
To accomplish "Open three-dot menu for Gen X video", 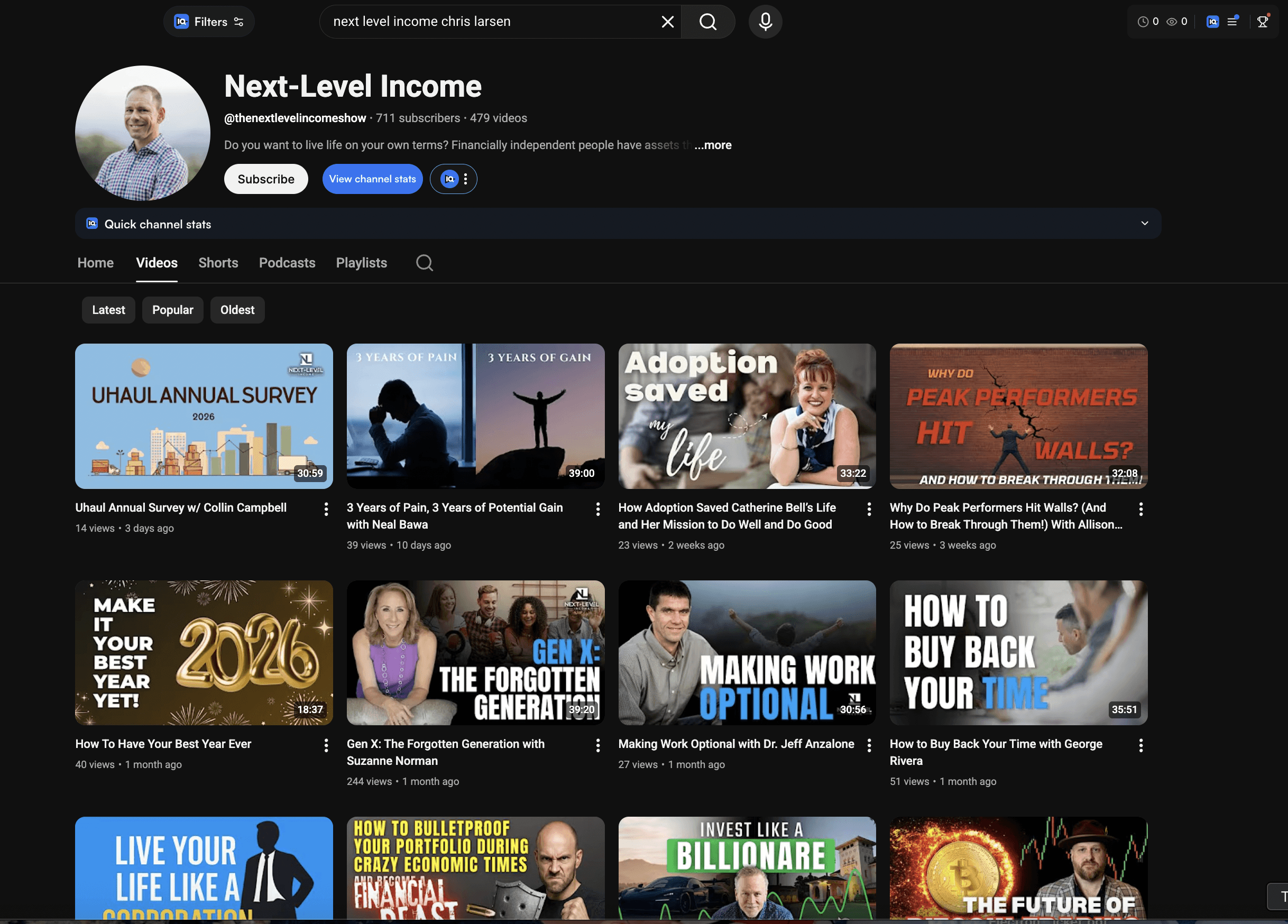I will click(597, 745).
